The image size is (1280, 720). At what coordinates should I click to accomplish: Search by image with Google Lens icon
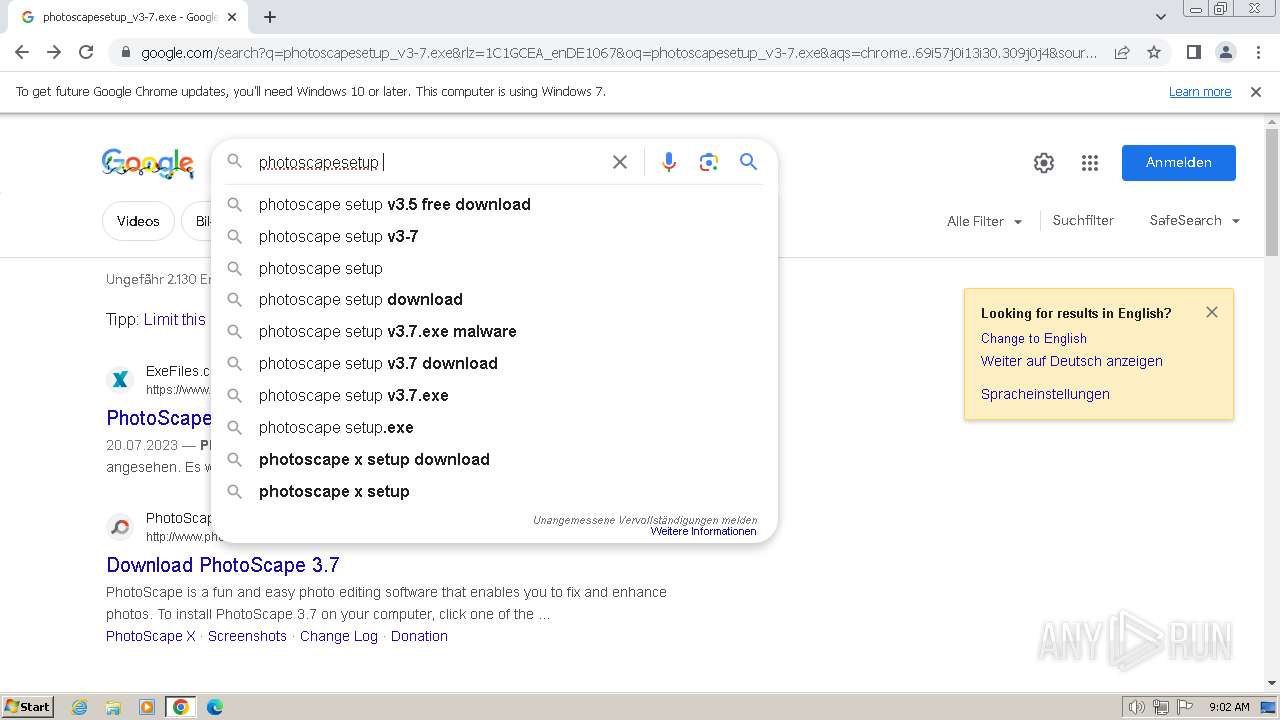tap(709, 162)
